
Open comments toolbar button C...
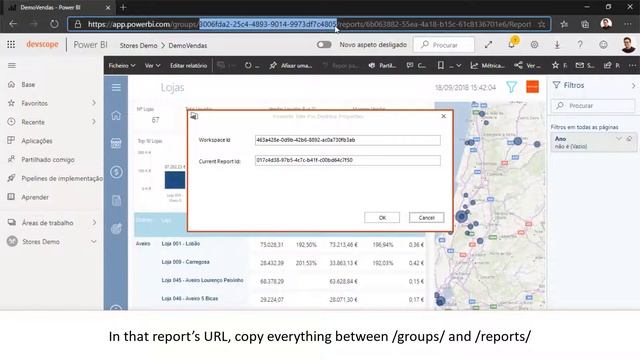(416, 65)
